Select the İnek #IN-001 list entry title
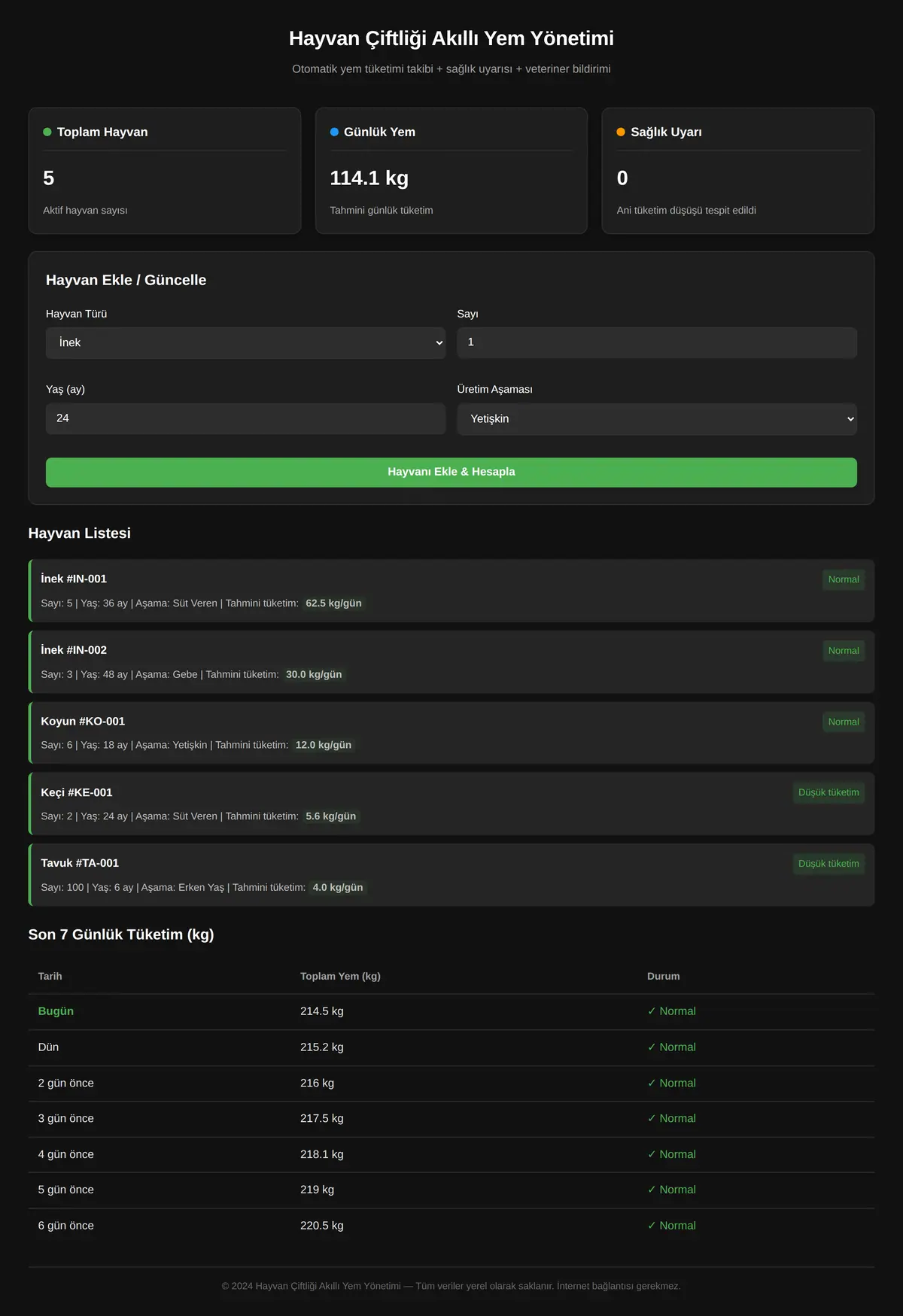The height and width of the screenshot is (1316, 903). click(x=74, y=579)
